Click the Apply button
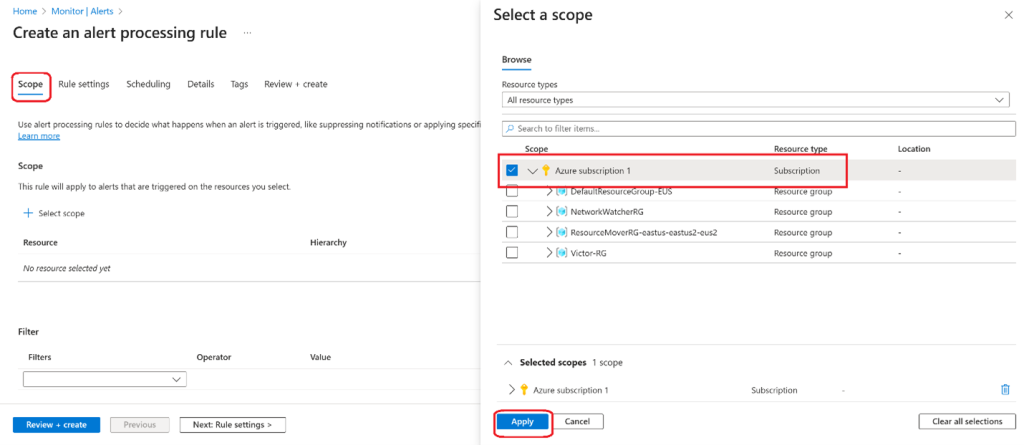The height and width of the screenshot is (445, 1024). tap(522, 421)
